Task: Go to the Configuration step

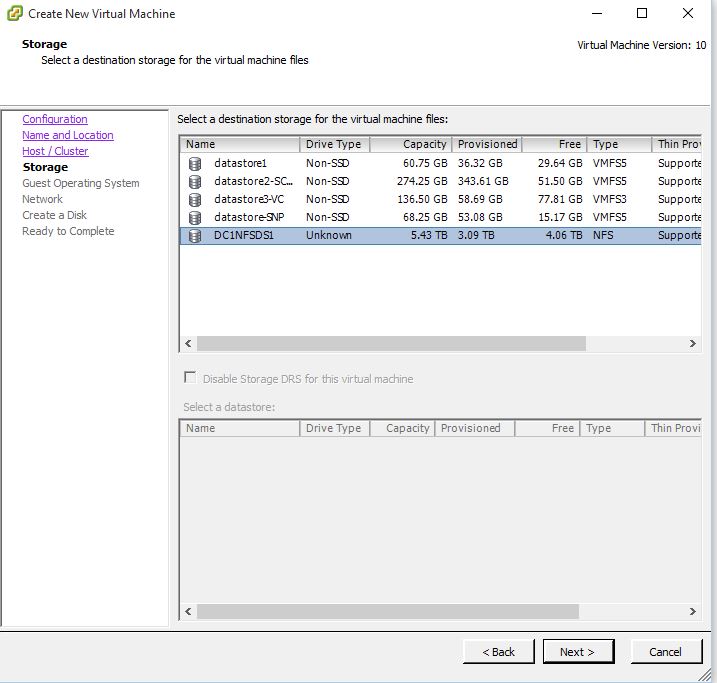Action: click(55, 119)
